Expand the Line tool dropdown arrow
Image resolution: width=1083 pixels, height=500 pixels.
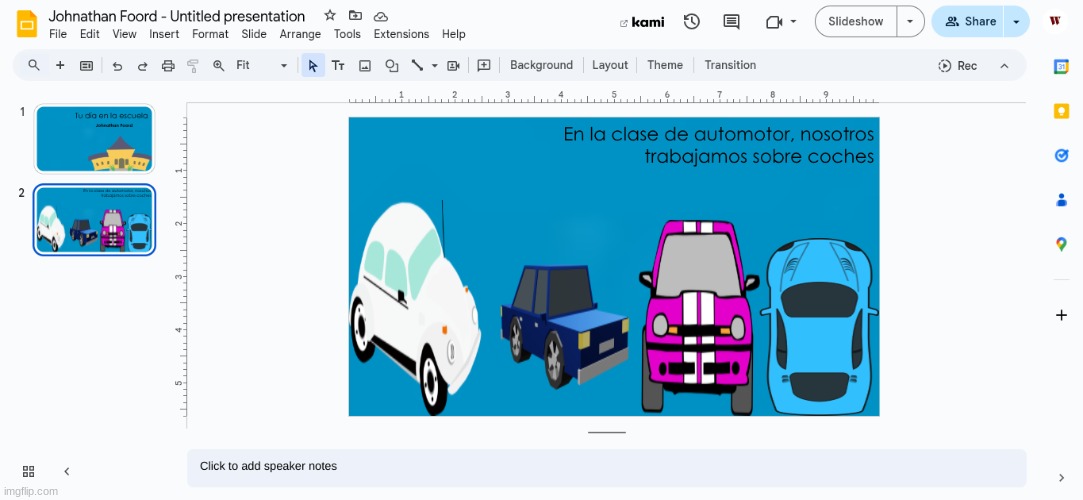coord(434,66)
